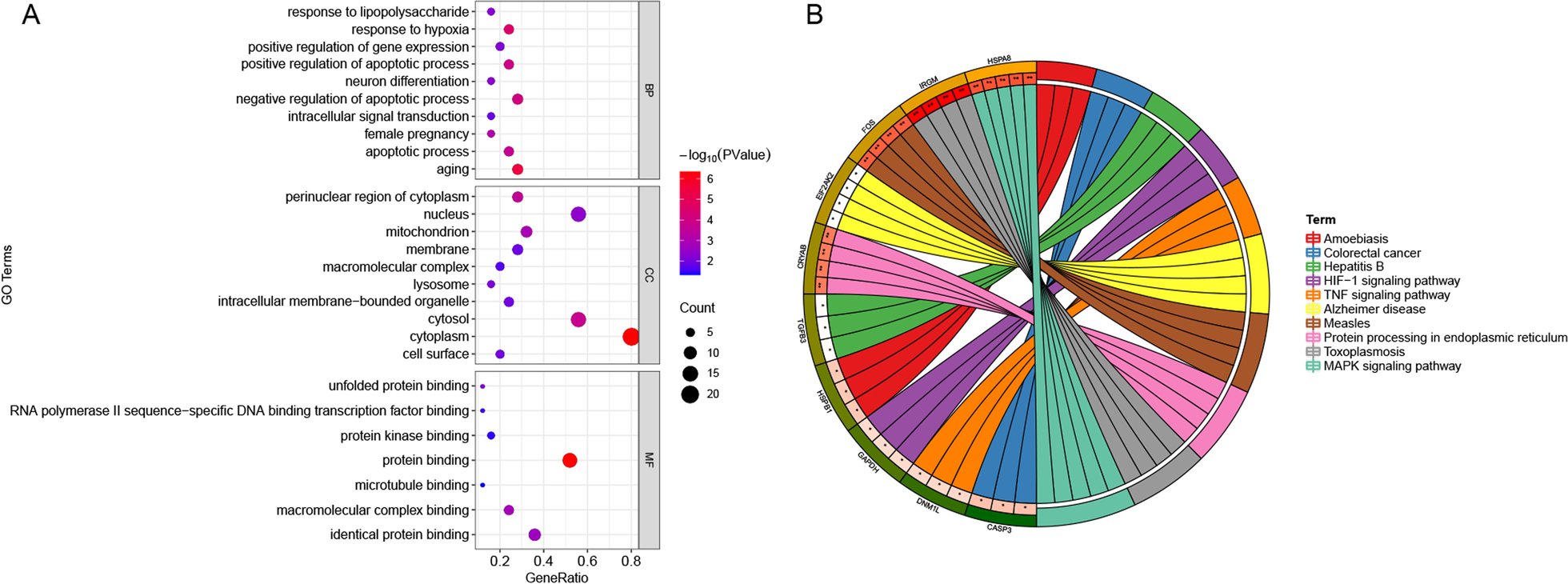
Task: Select the HIF-1 signaling pathway purple swatch
Action: coord(1313,281)
